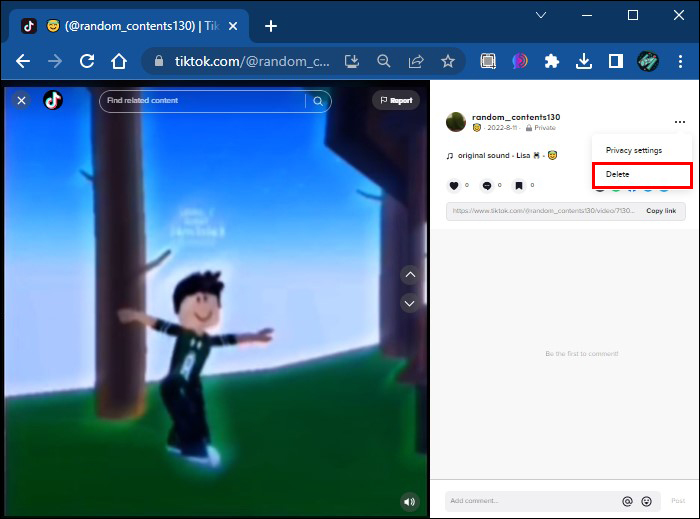Toggle the browser side panel
The height and width of the screenshot is (519, 700).
(x=616, y=61)
